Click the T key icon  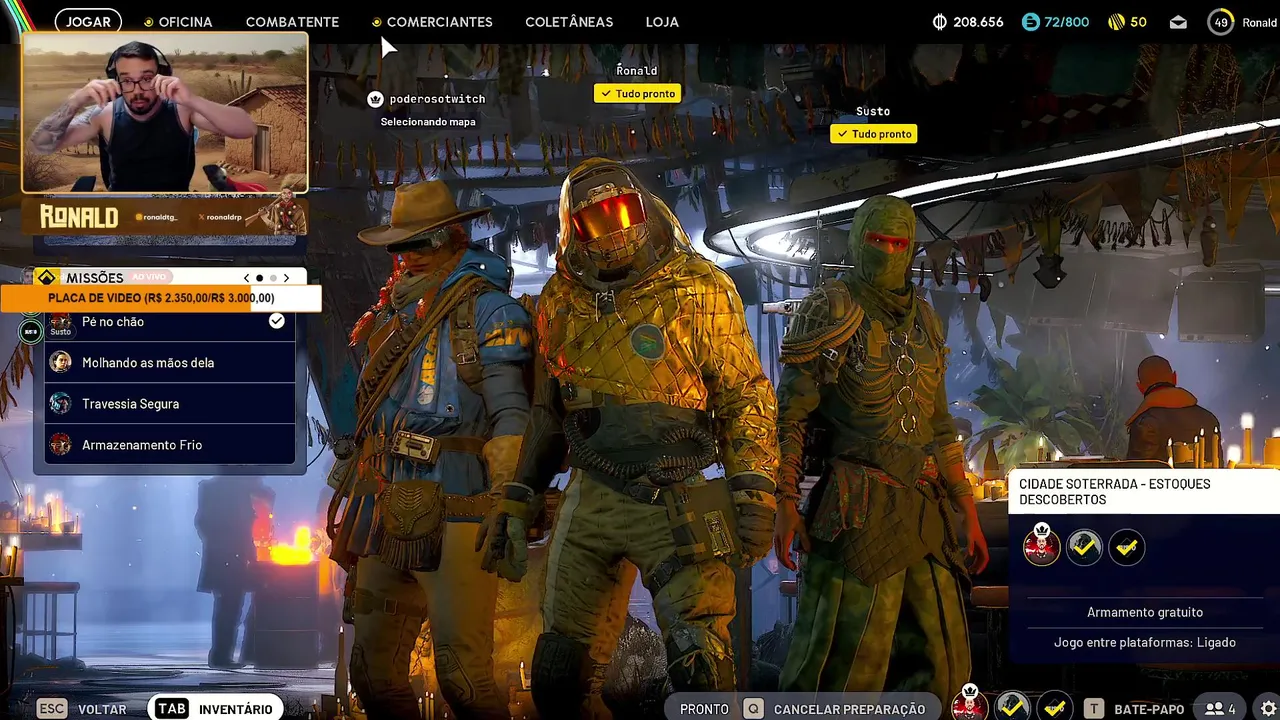(1094, 708)
